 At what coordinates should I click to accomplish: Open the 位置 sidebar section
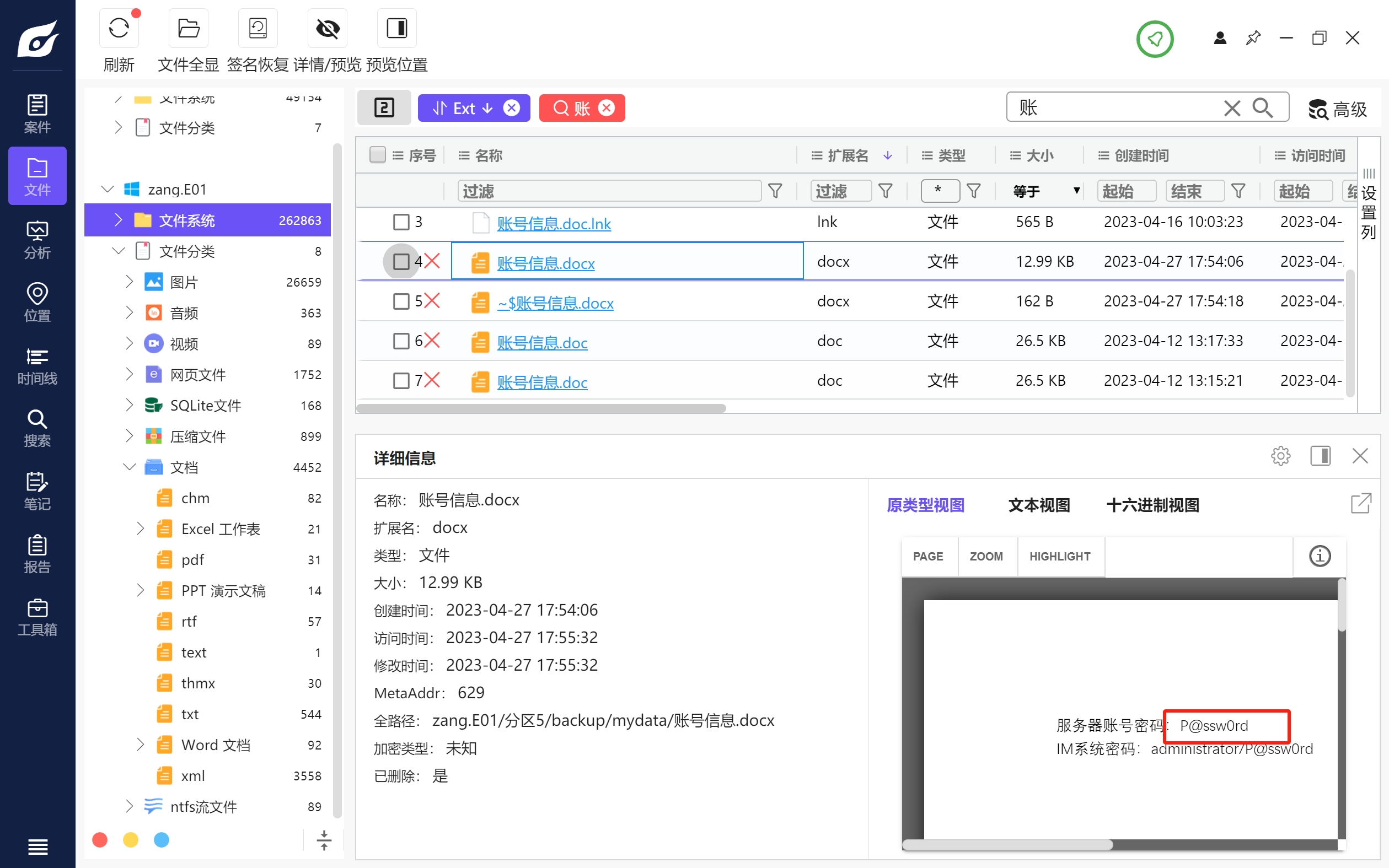click(x=37, y=302)
